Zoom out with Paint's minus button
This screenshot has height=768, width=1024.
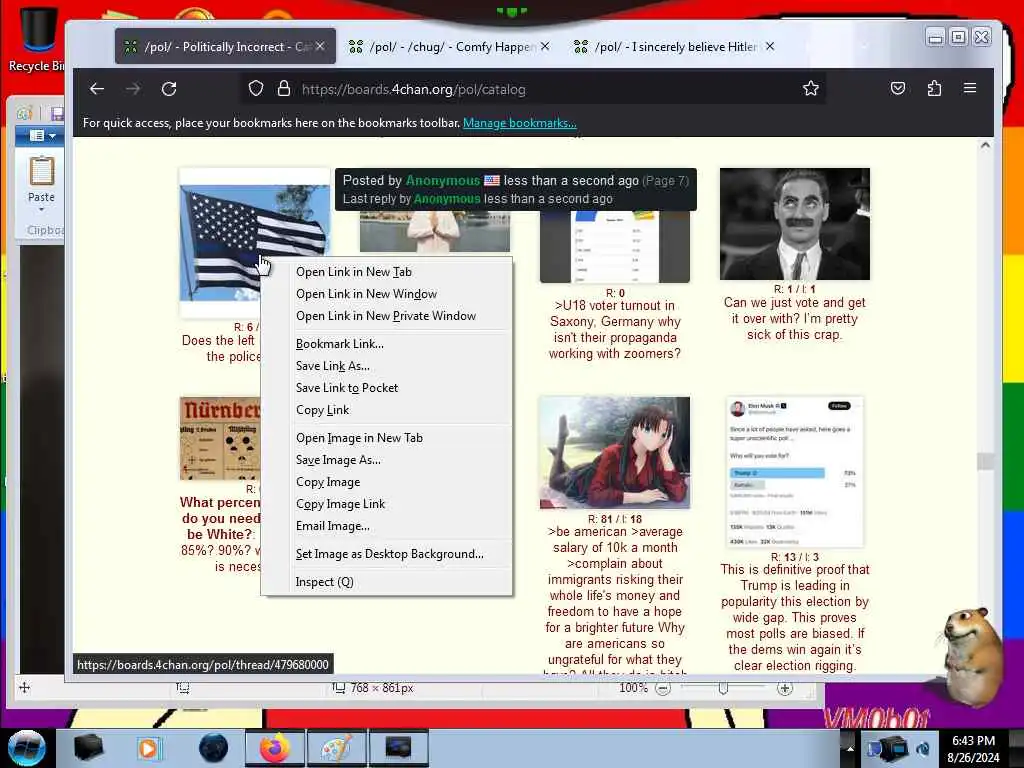[x=663, y=688]
